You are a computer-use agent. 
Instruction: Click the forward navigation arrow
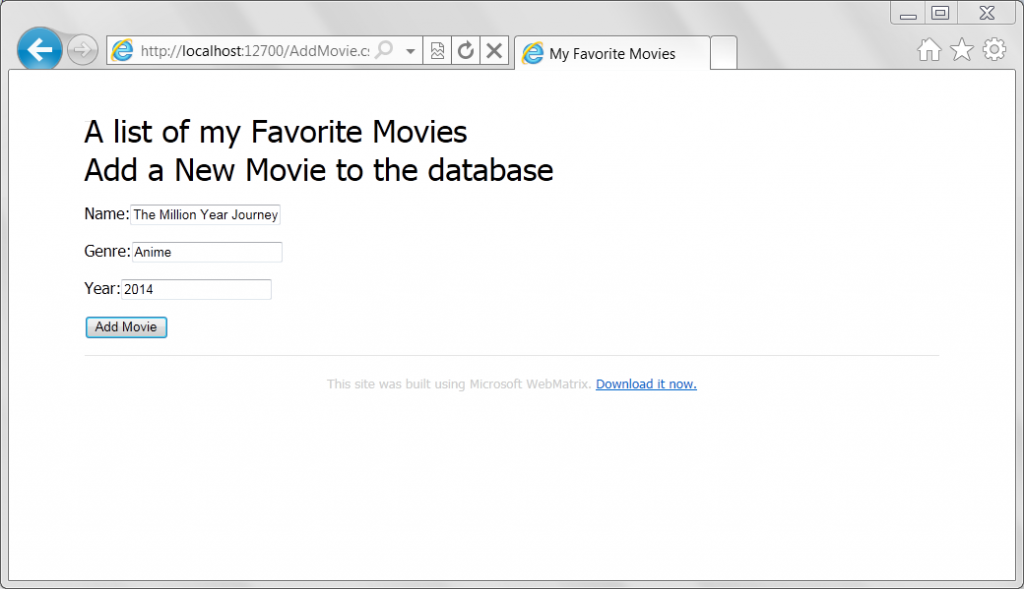click(82, 50)
